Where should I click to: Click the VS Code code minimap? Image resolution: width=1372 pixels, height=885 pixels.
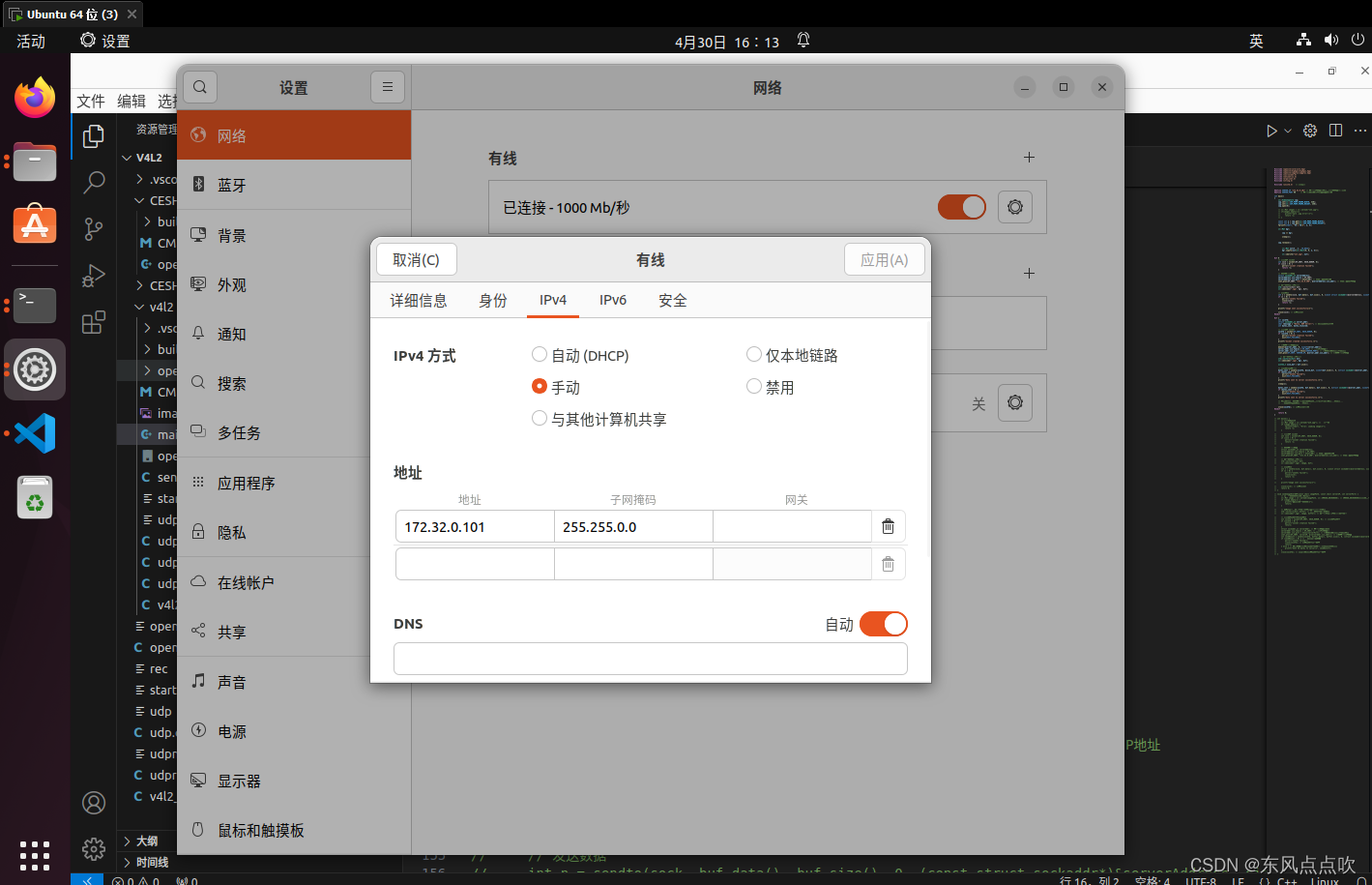coord(1319,363)
